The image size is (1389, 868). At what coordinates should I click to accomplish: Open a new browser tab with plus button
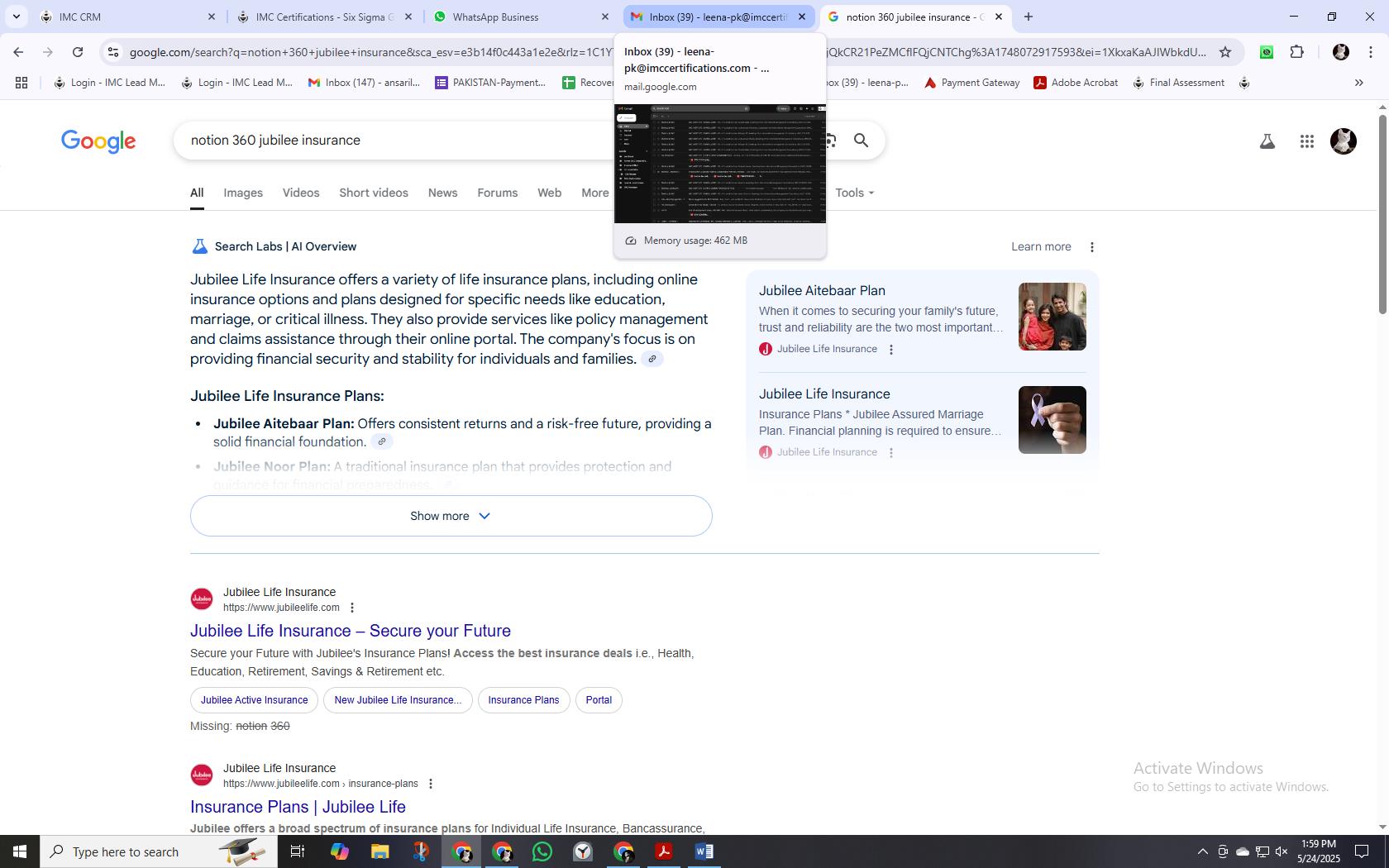(1028, 17)
